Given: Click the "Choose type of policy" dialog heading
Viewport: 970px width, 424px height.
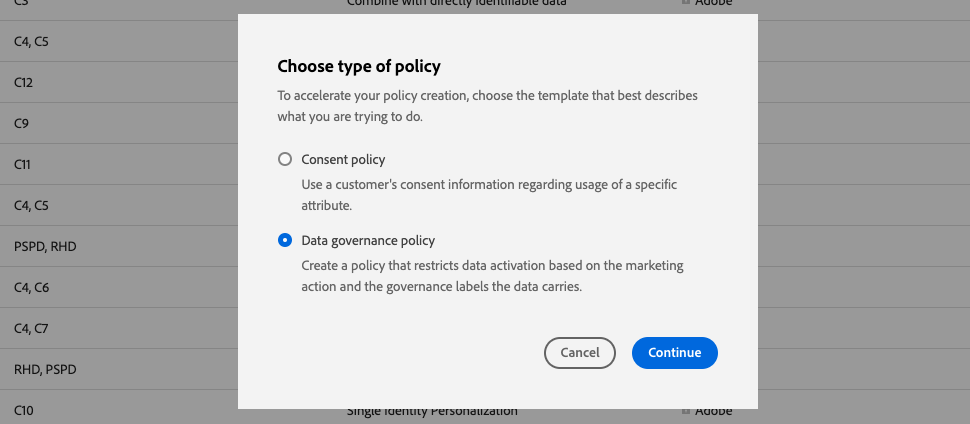Looking at the screenshot, I should coord(359,66).
